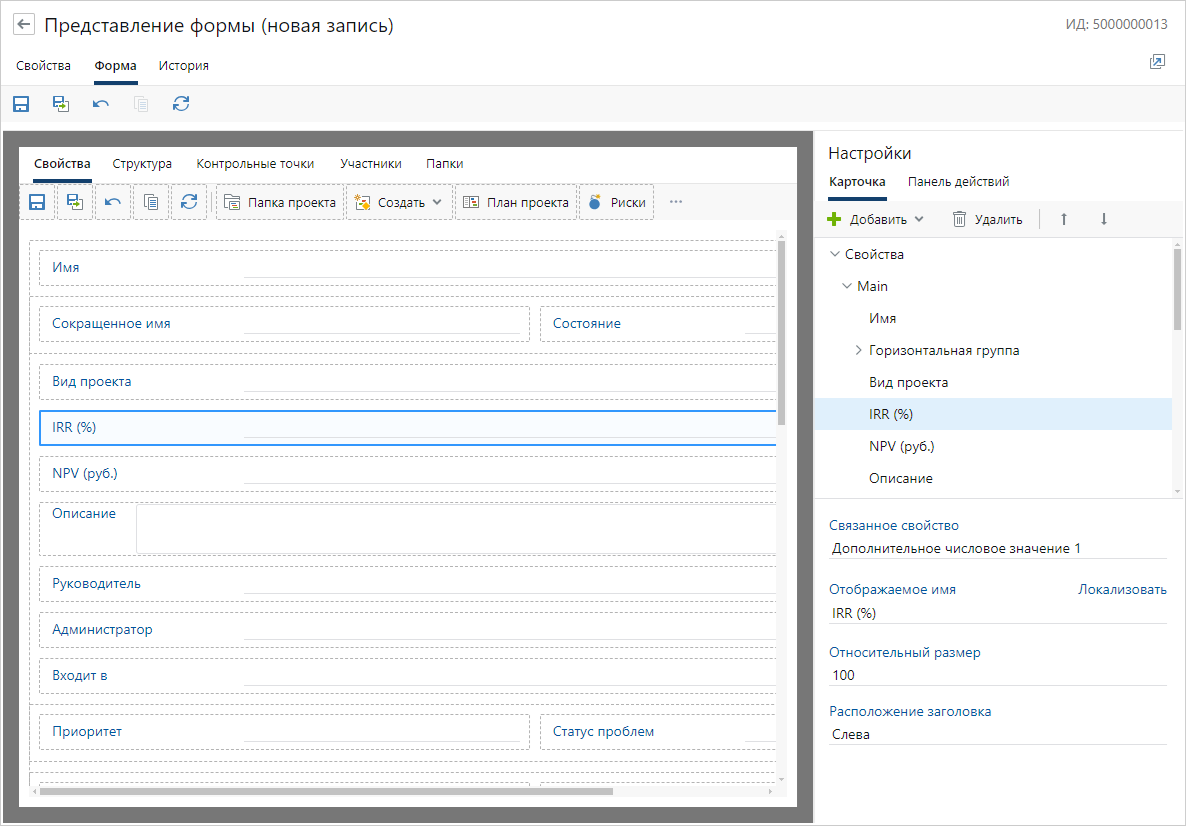
Task: Click the Описание text area
Action: pyautogui.click(x=456, y=529)
